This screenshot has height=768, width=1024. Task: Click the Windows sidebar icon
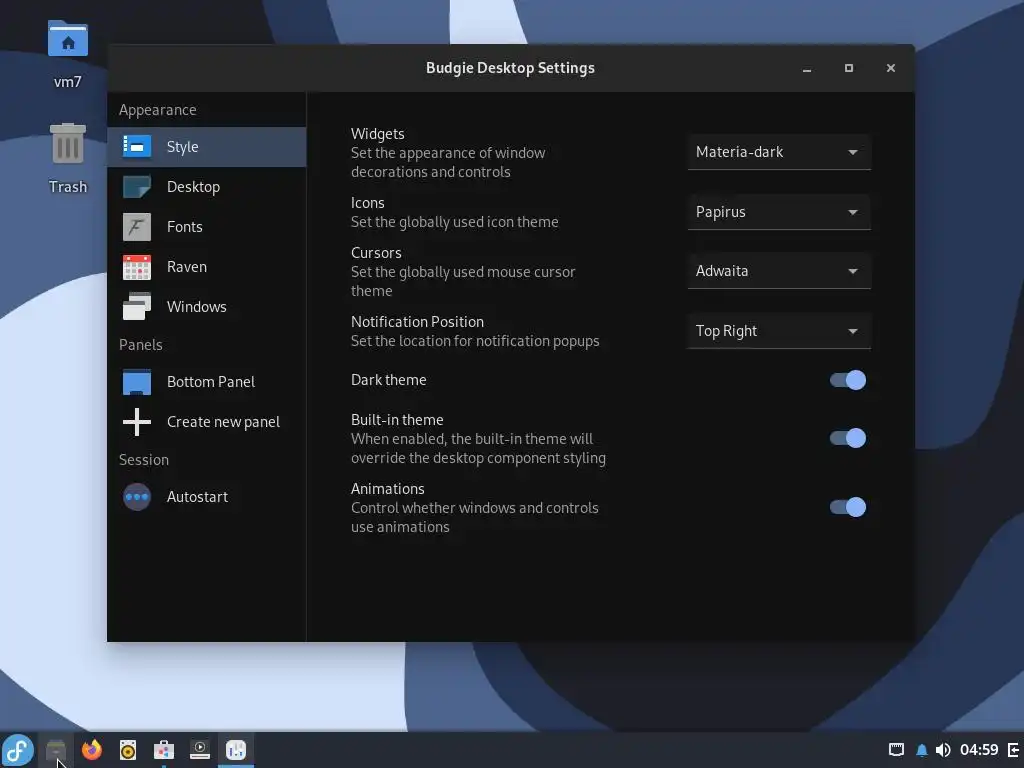(137, 306)
